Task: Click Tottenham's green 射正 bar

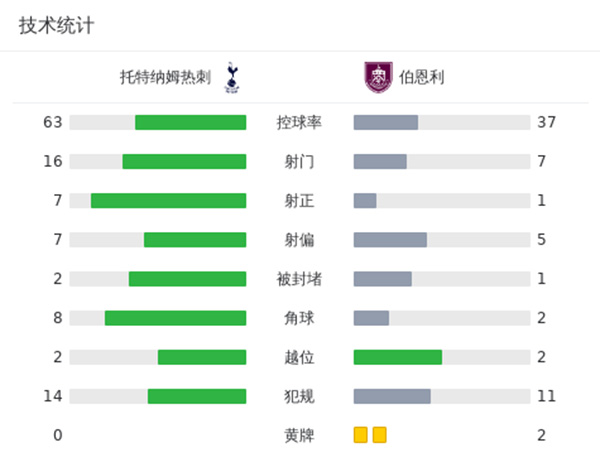Action: 168,200
